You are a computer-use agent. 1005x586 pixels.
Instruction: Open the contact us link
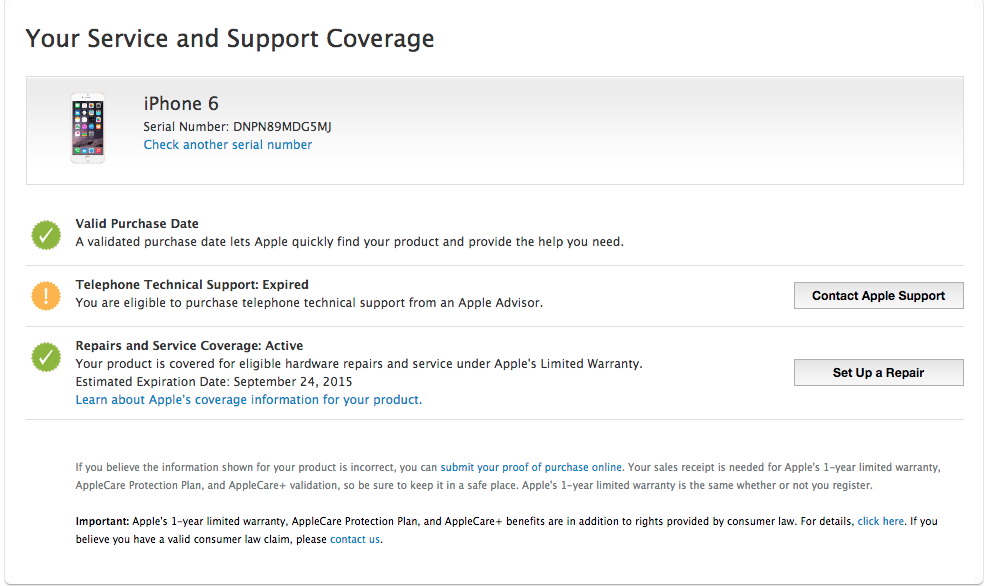[x=354, y=539]
